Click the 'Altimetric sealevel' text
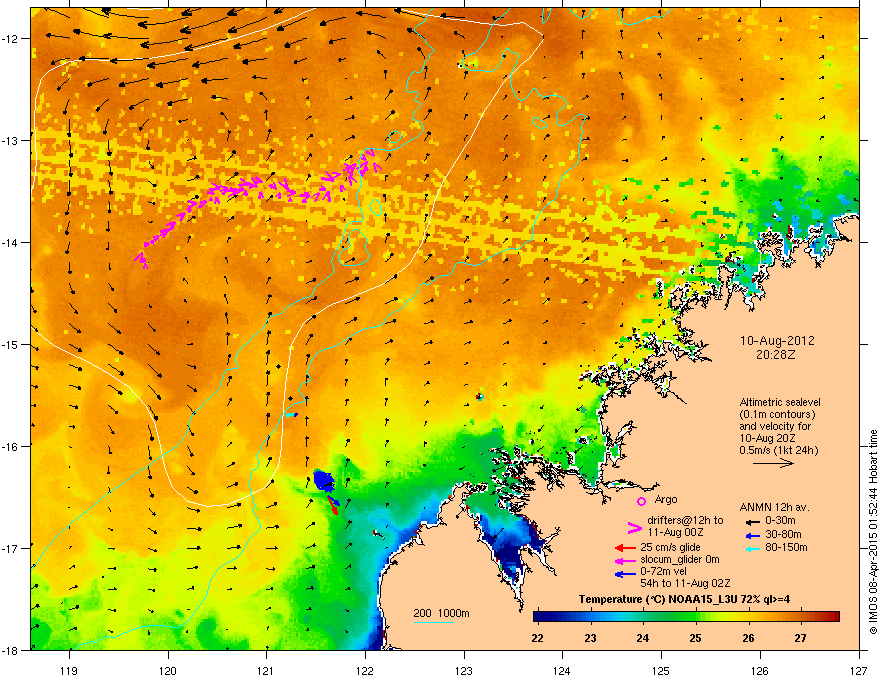This screenshot has height=680, width=880. pos(780,402)
